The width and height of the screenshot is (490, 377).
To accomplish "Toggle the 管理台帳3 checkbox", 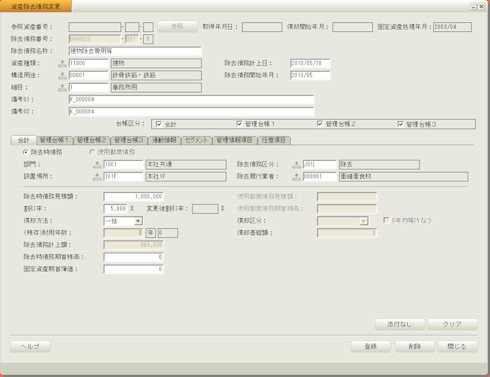I will 400,124.
